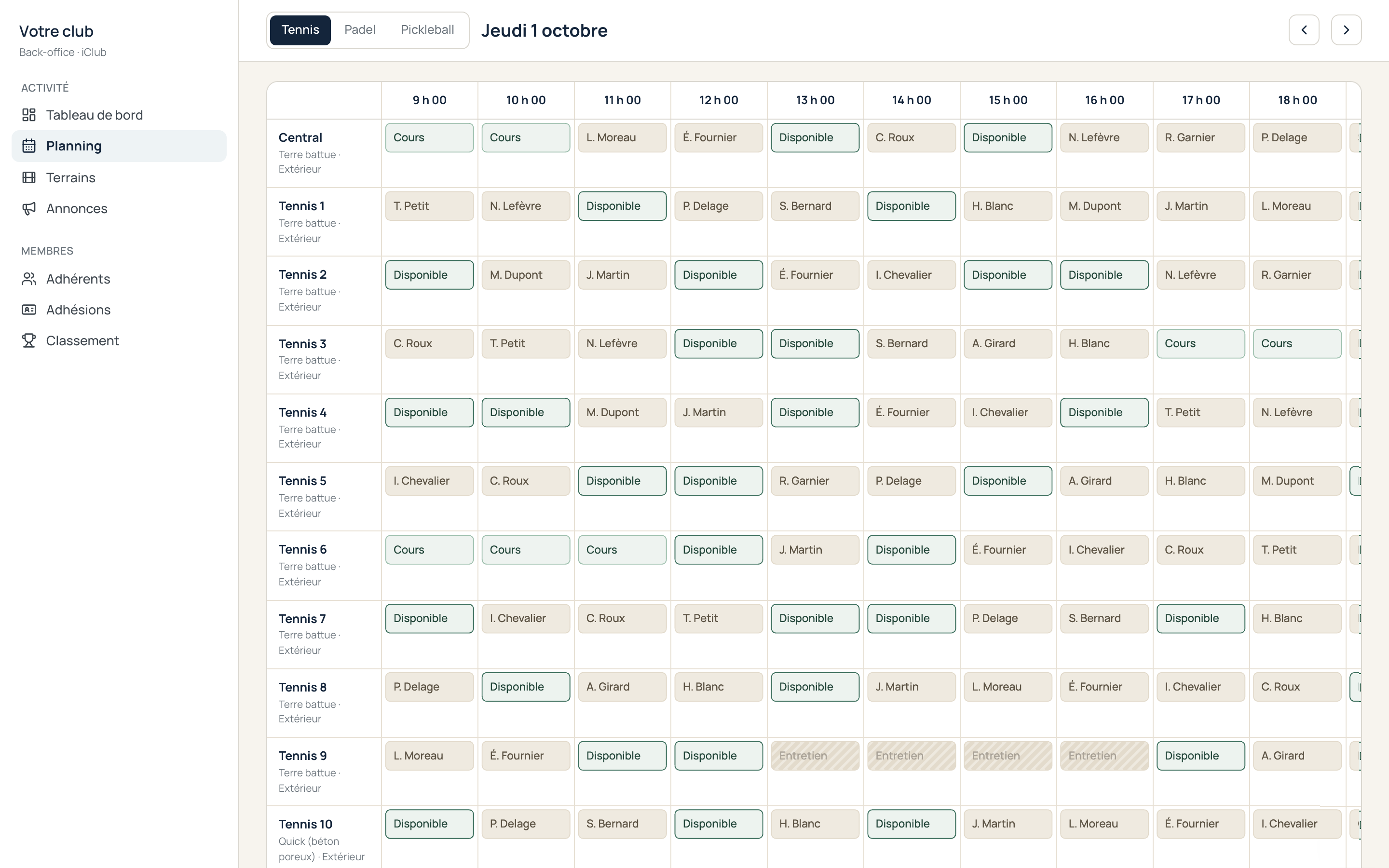Click the Planning calendar icon
The height and width of the screenshot is (868, 1389).
(29, 146)
